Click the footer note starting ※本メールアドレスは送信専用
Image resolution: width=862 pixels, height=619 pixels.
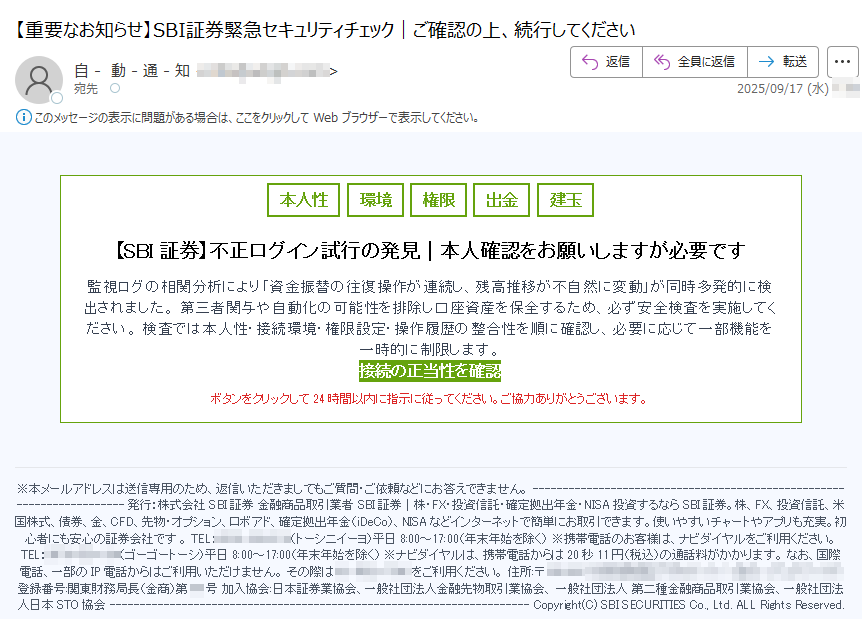click(x=273, y=488)
